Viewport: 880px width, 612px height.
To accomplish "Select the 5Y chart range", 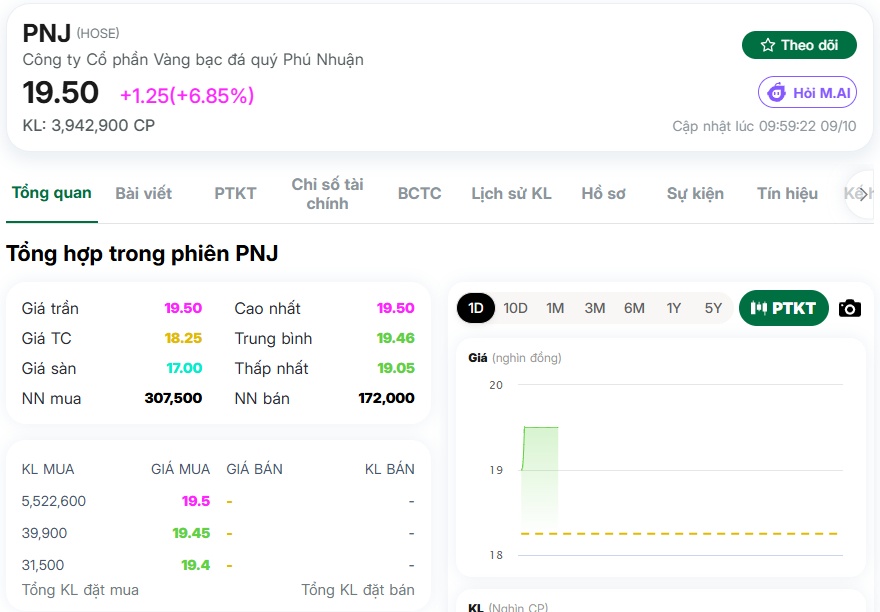I will point(713,308).
